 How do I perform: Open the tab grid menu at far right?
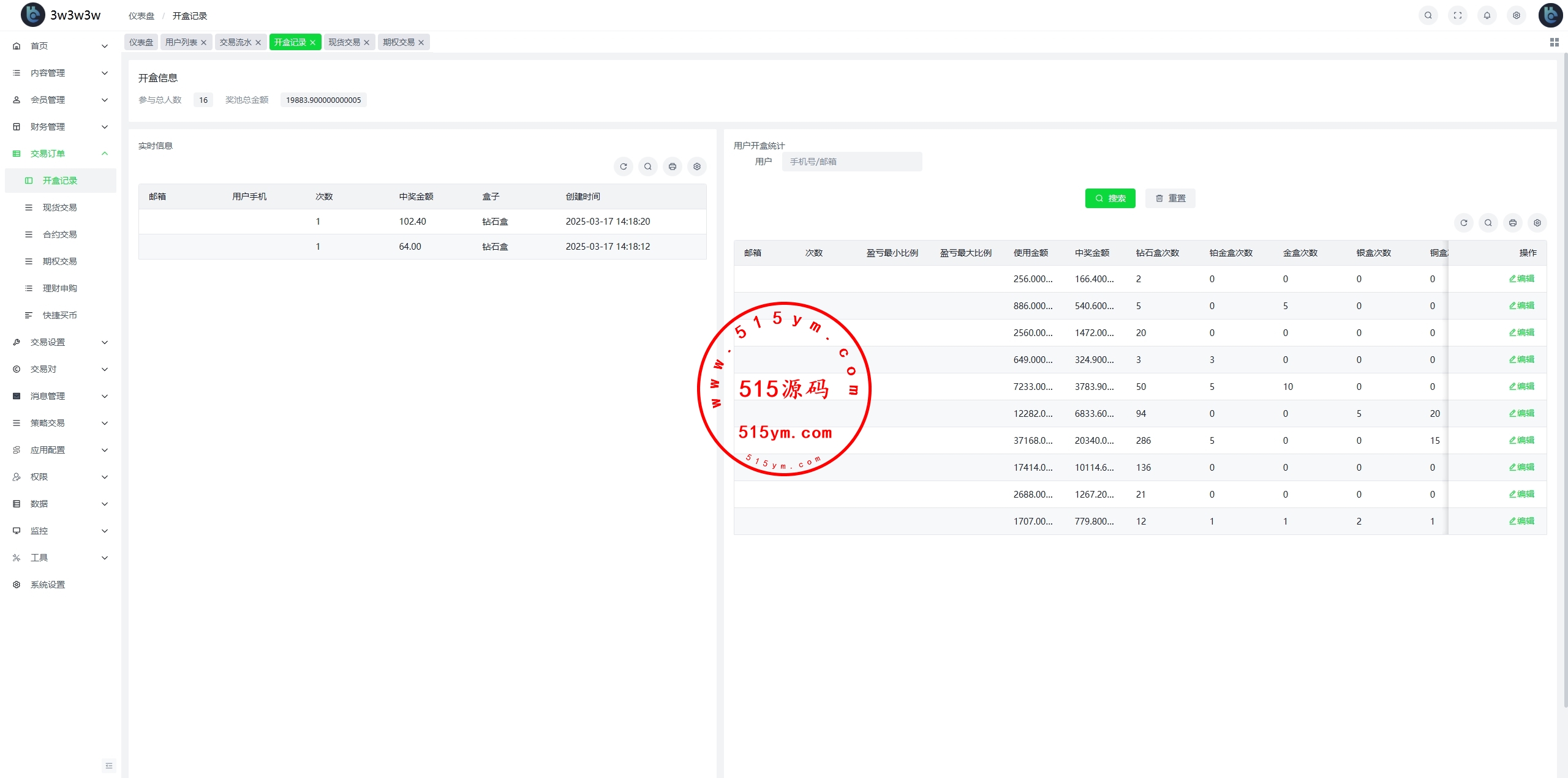pos(1554,42)
